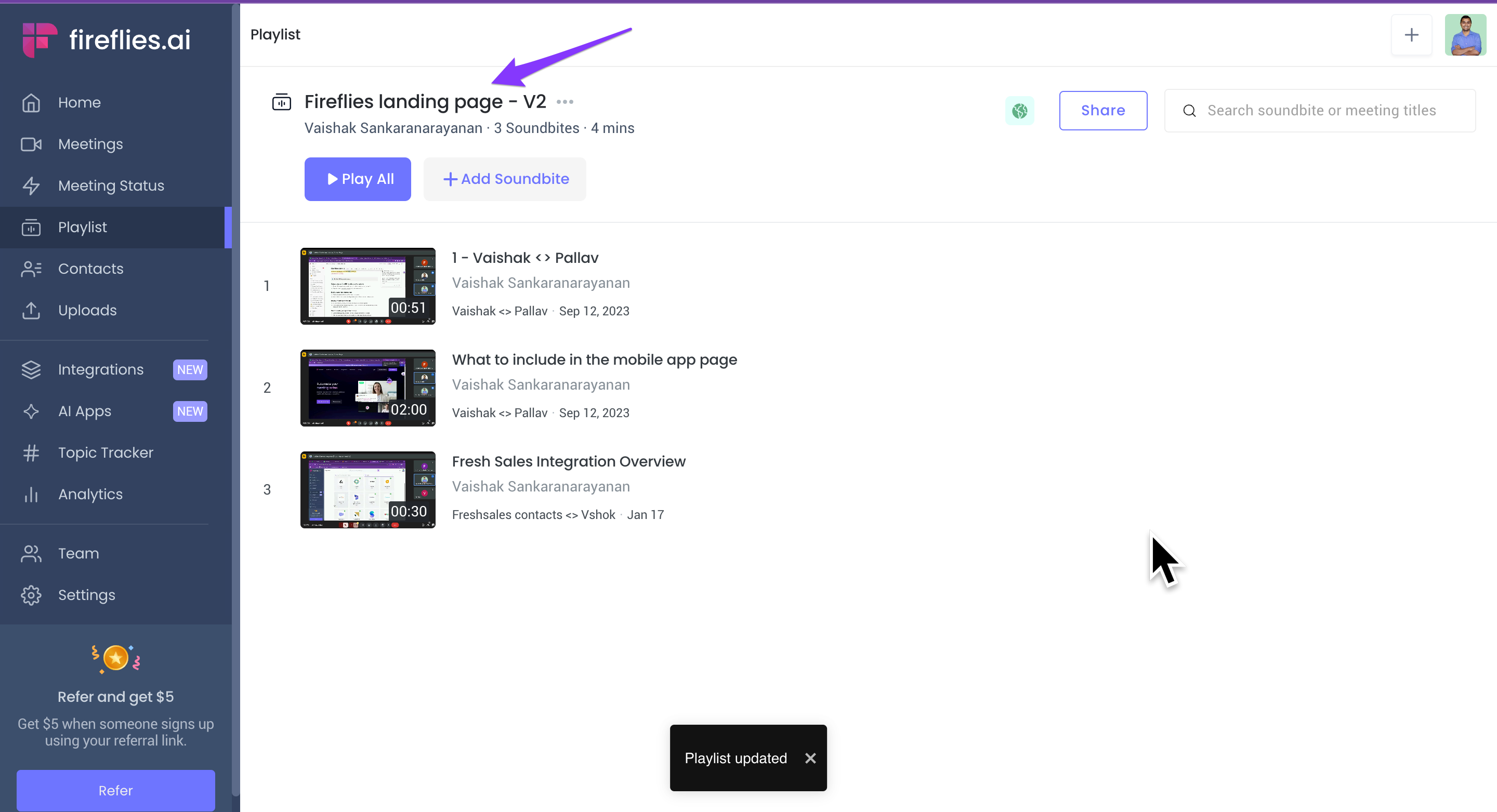Open AI Apps page
Viewport: 1497px width, 812px height.
pyautogui.click(x=115, y=411)
